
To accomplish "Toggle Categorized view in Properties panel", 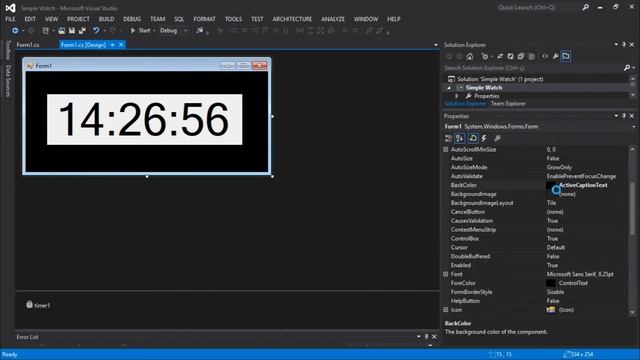I will pyautogui.click(x=449, y=138).
